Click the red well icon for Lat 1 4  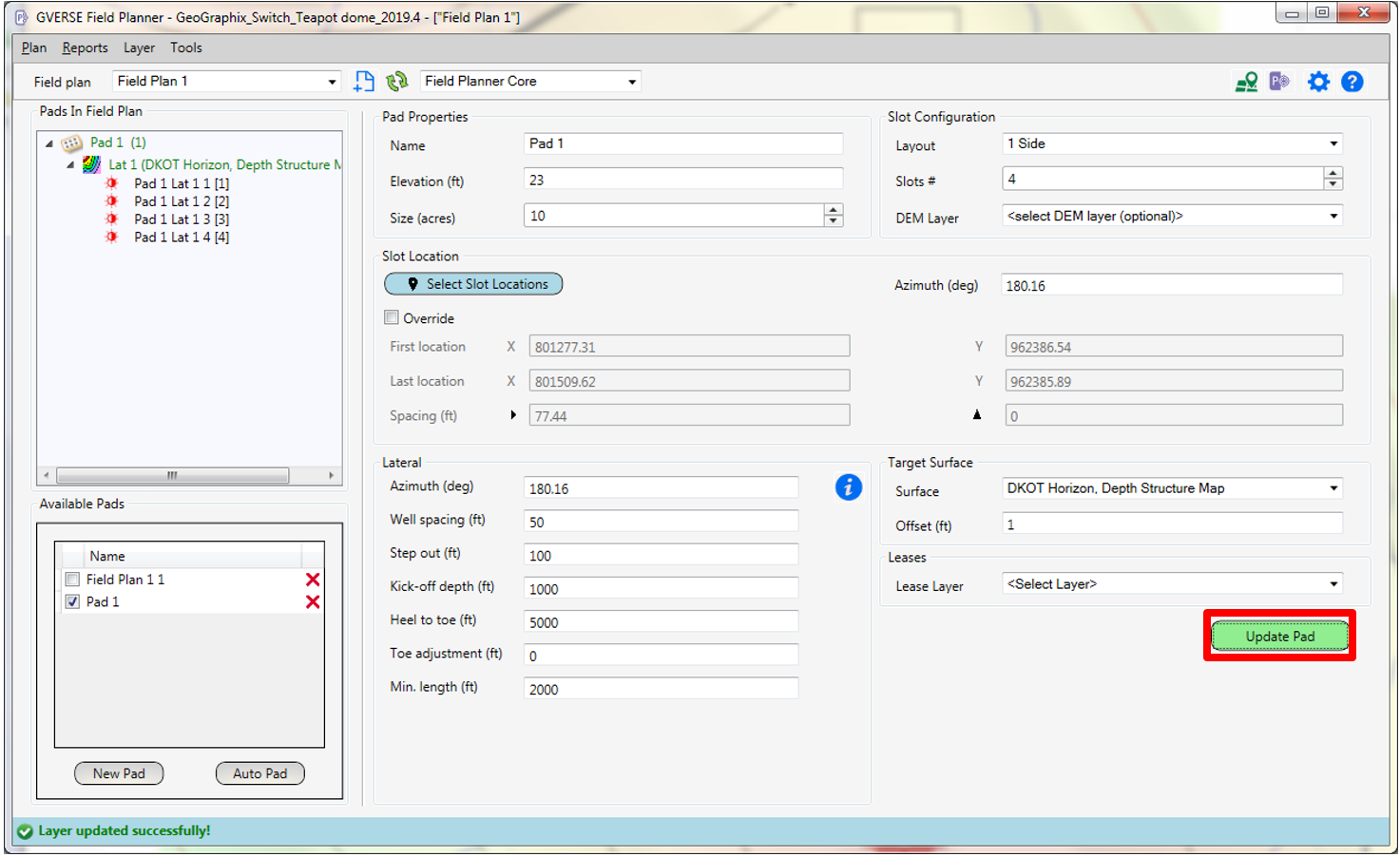click(x=112, y=238)
